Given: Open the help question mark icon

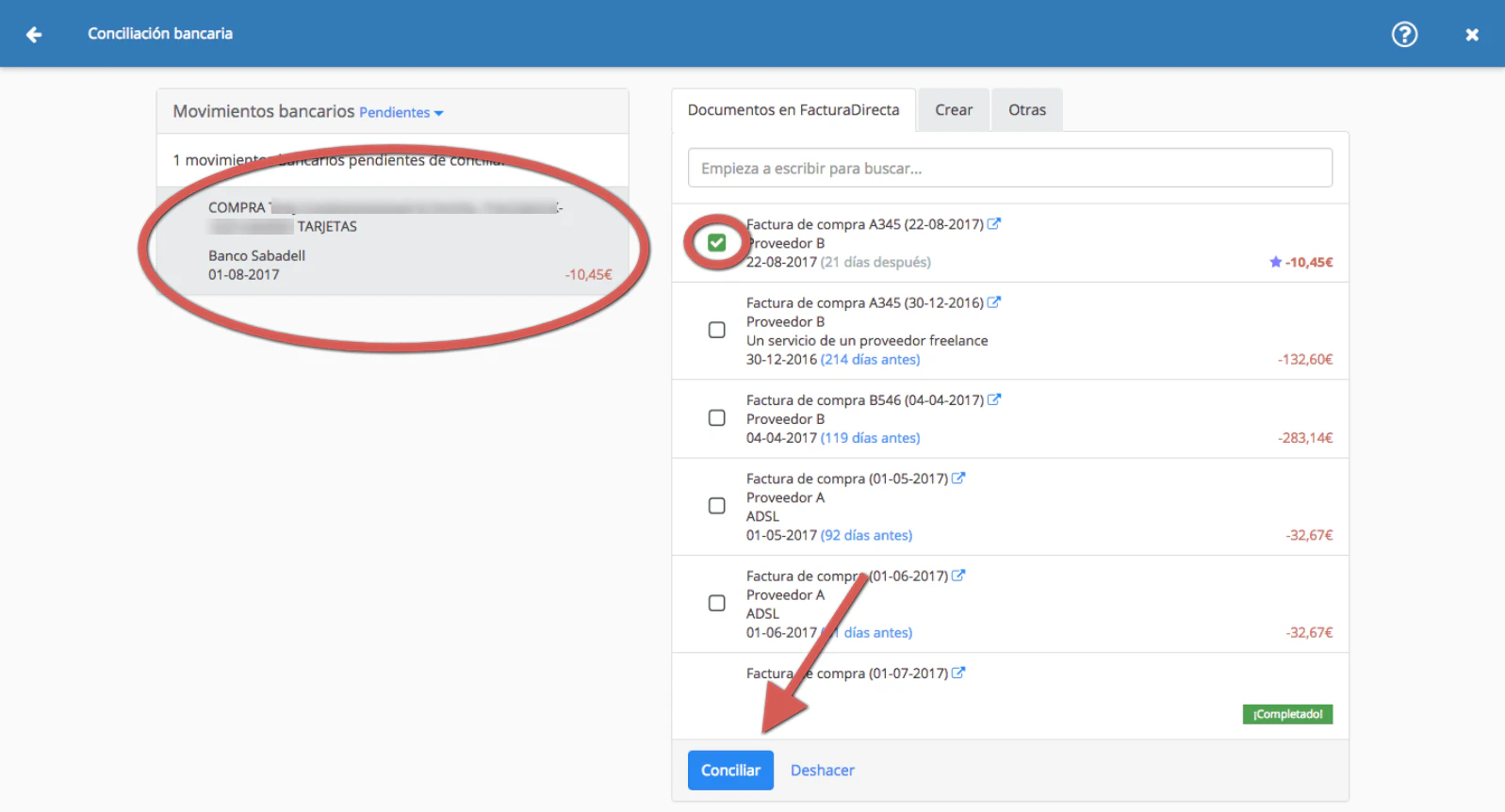Looking at the screenshot, I should [x=1404, y=35].
